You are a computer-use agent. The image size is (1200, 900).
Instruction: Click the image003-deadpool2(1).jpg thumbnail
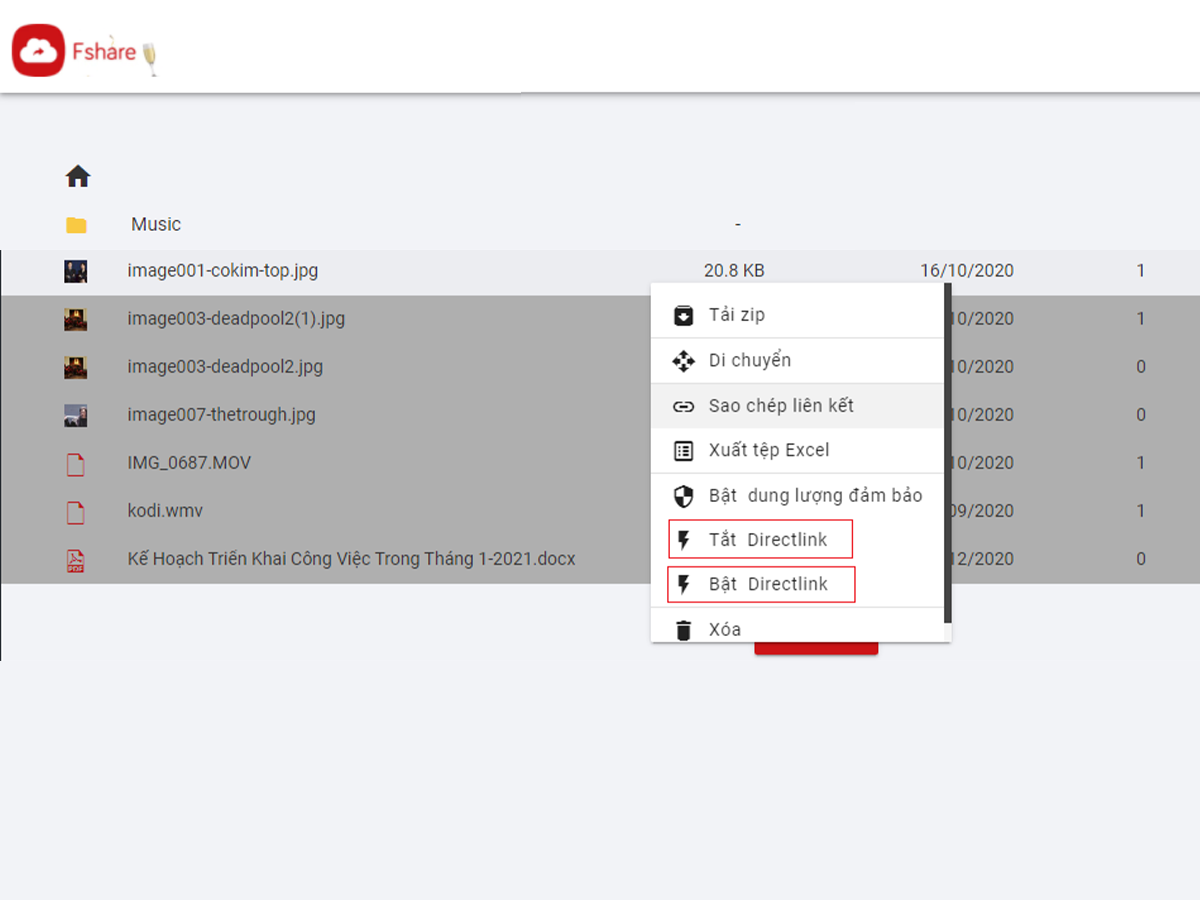pyautogui.click(x=75, y=320)
